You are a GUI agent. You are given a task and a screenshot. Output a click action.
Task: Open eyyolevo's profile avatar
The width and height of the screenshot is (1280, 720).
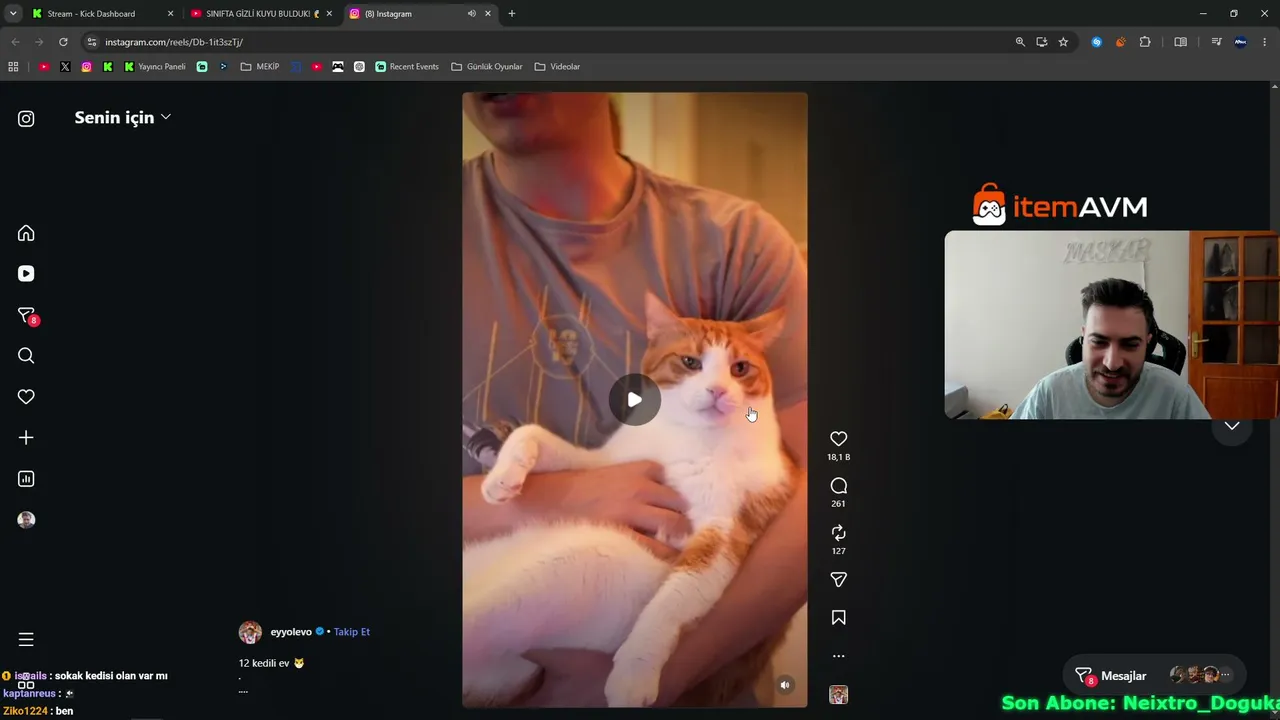click(x=250, y=632)
